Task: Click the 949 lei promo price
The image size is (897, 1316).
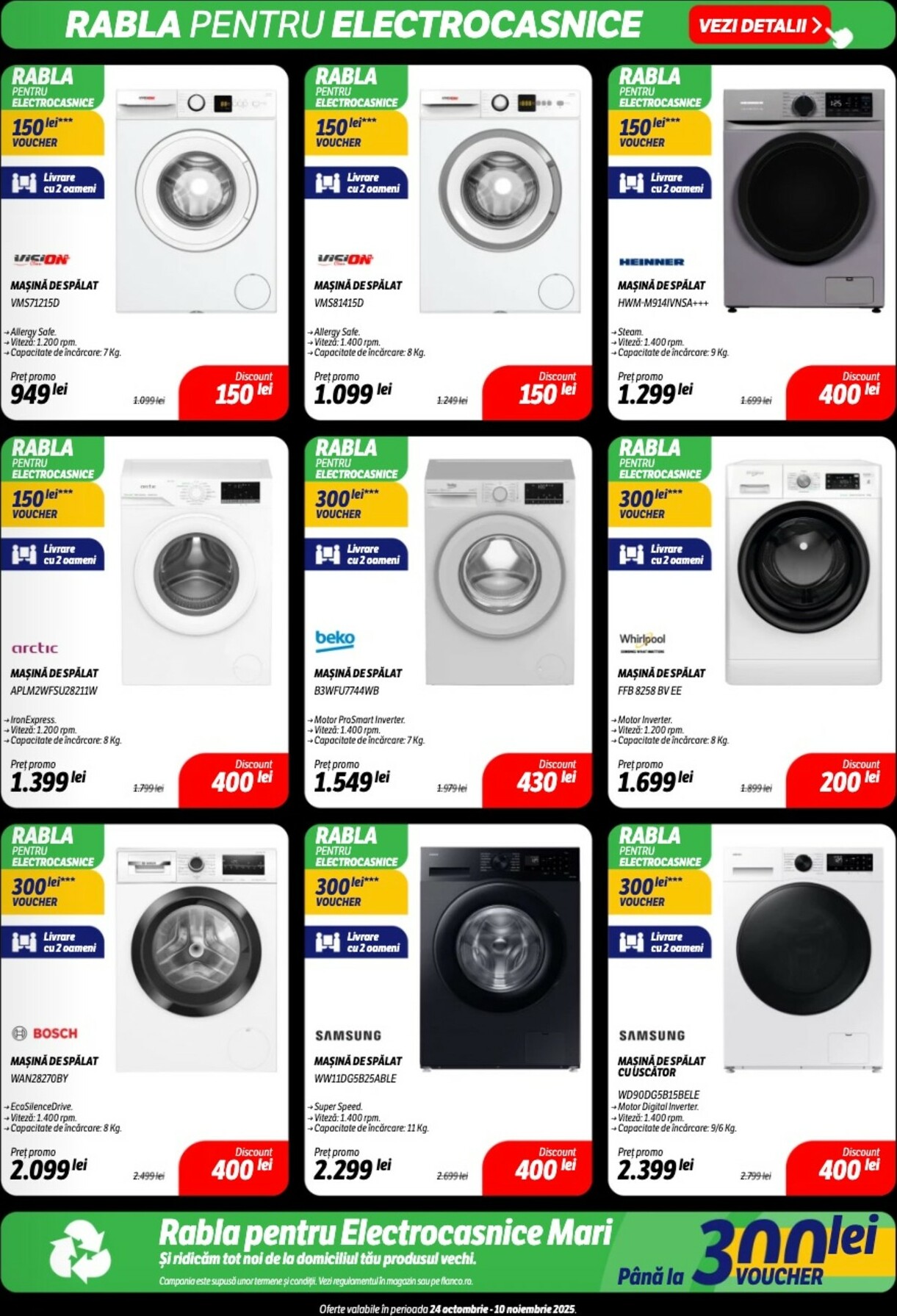Action: [39, 392]
